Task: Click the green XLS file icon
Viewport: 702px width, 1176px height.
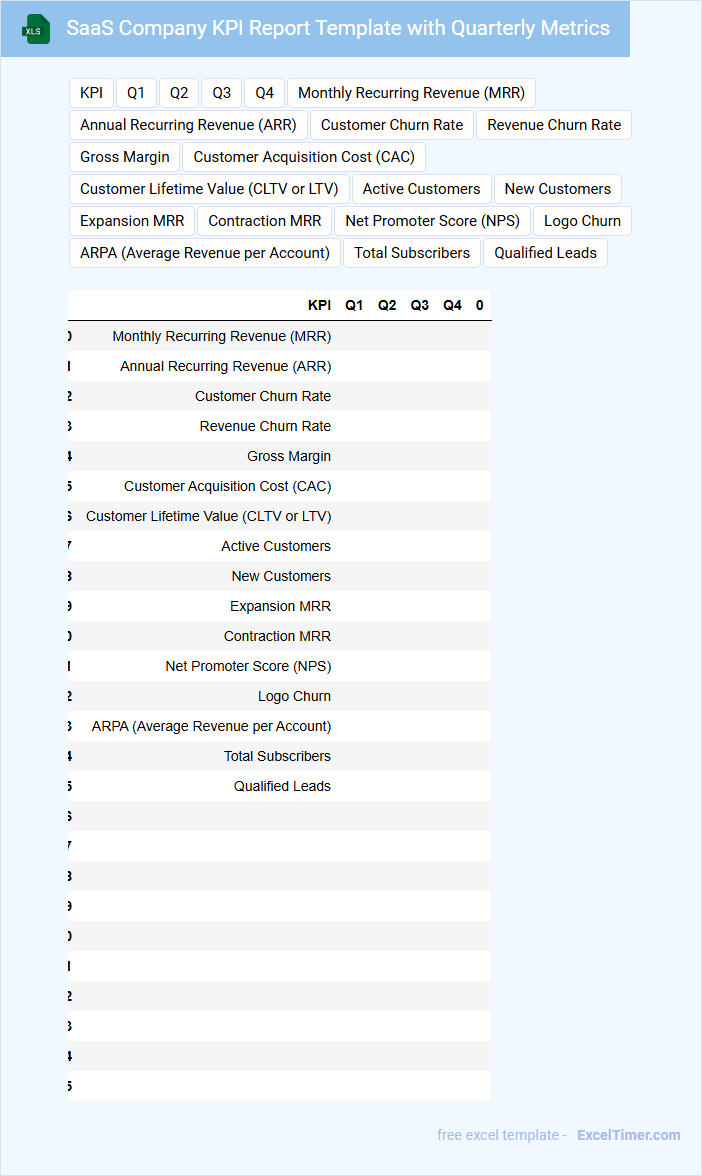Action: point(36,29)
